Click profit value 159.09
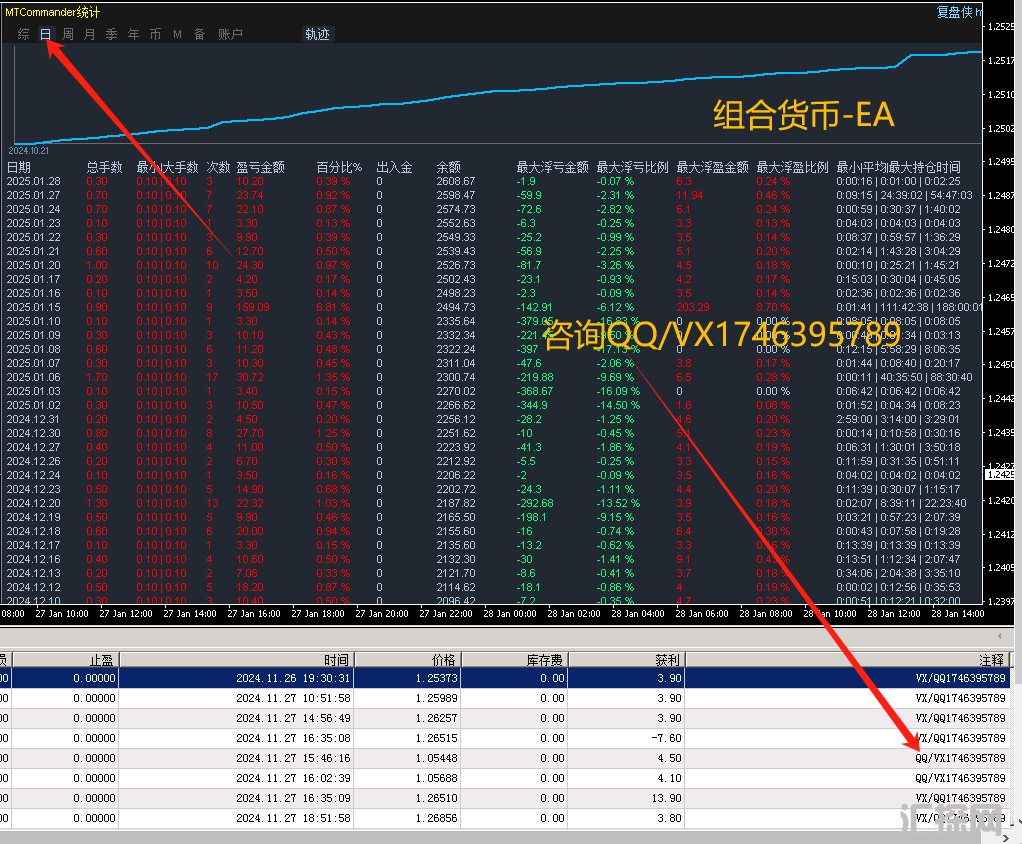1022x844 pixels. coord(253,307)
